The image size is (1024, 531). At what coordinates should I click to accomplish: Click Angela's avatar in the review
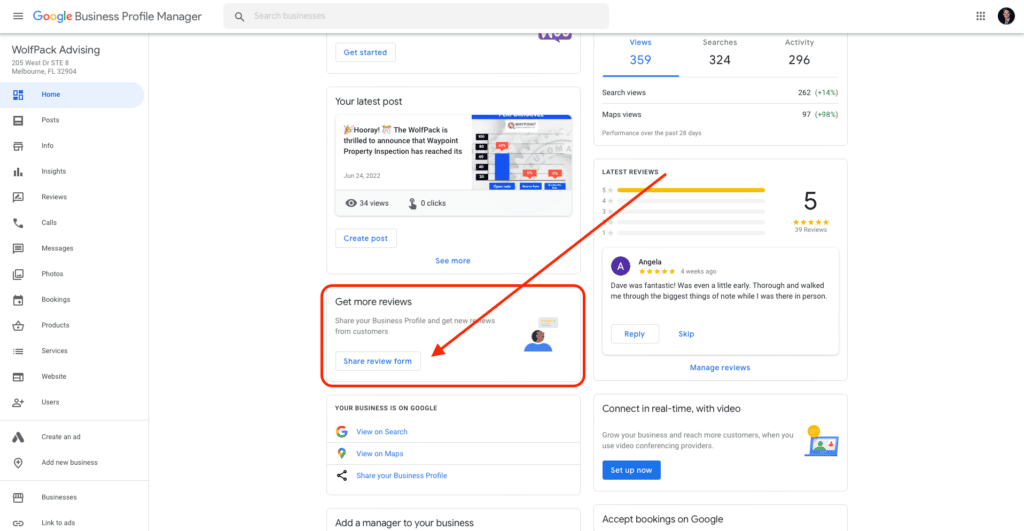(x=620, y=266)
